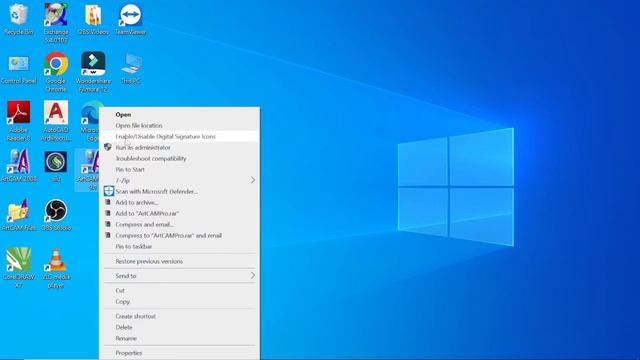Select the VLC media player shortcut
The width and height of the screenshot is (640, 360).
click(56, 260)
